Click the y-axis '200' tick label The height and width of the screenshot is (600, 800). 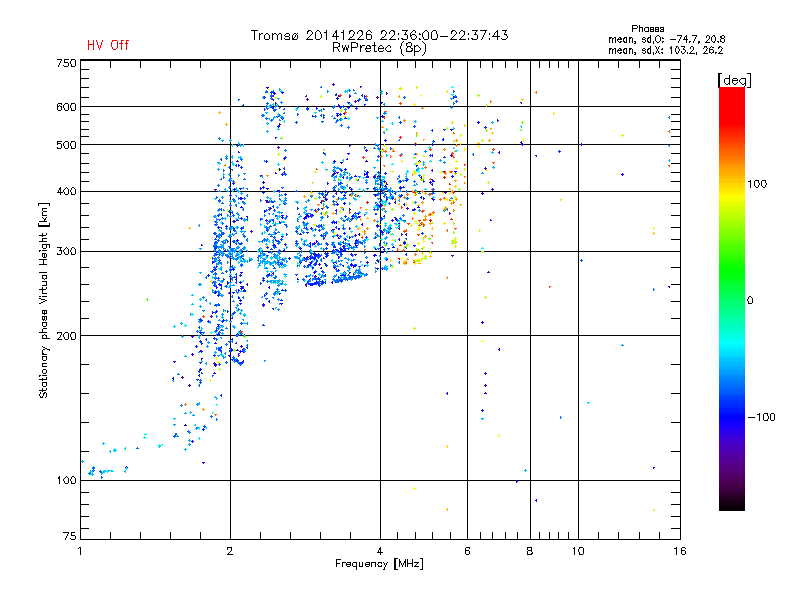pos(66,336)
